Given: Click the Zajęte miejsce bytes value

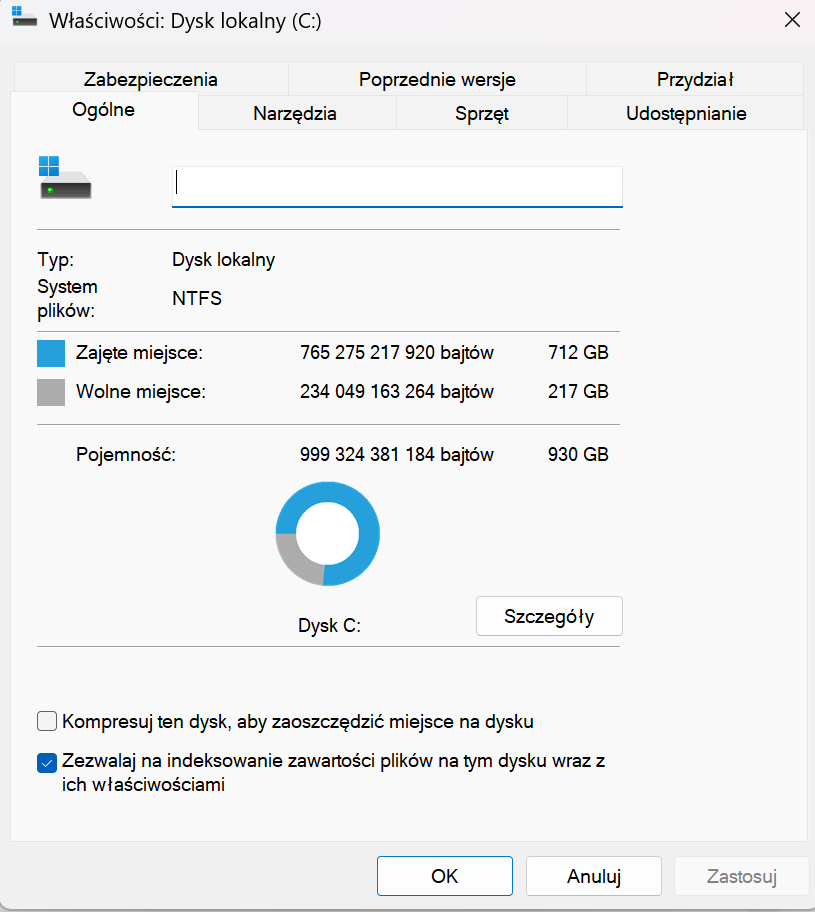Looking at the screenshot, I should click(396, 353).
